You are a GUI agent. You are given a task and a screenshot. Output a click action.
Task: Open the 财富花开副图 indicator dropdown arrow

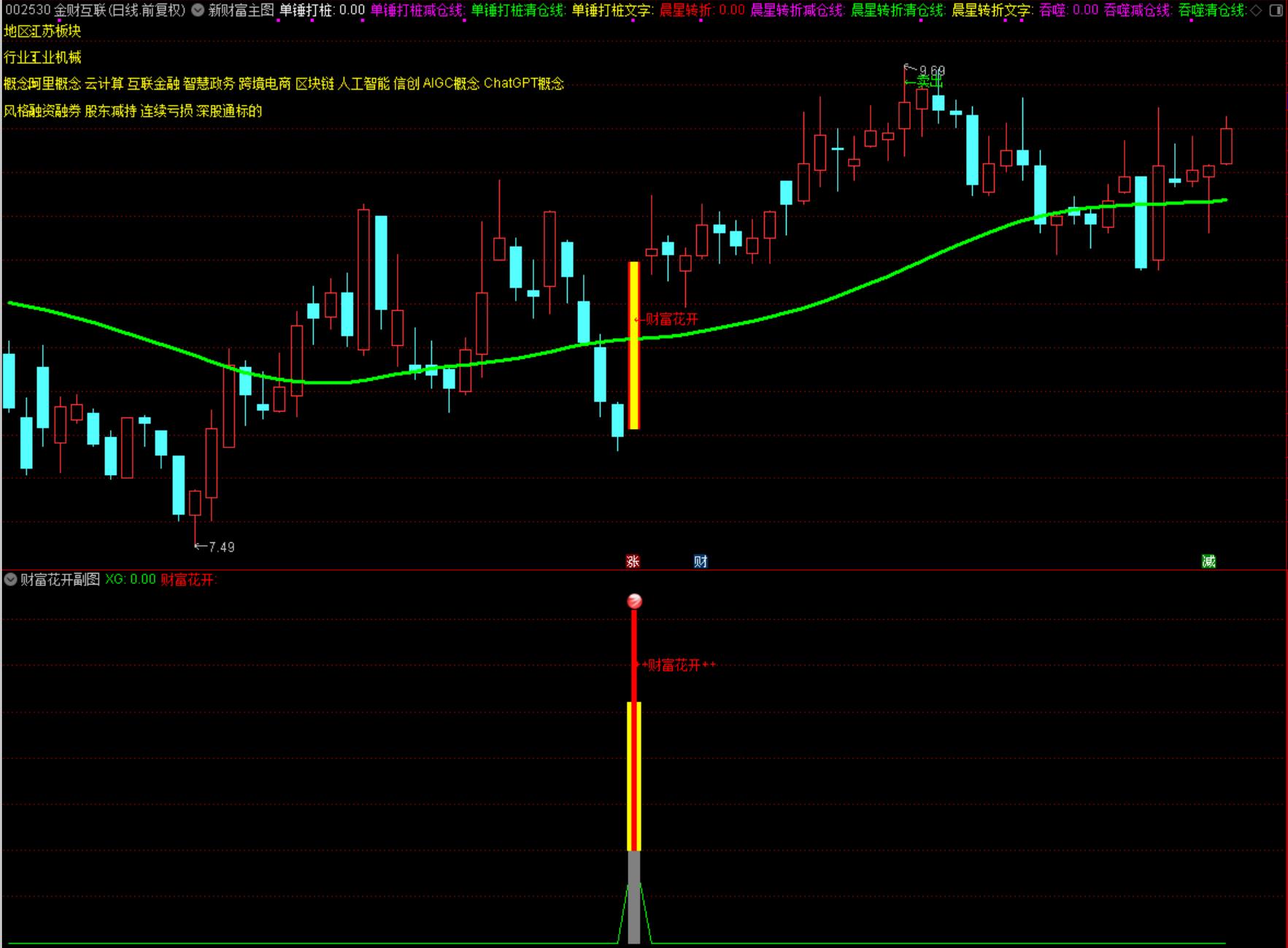tap(10, 579)
